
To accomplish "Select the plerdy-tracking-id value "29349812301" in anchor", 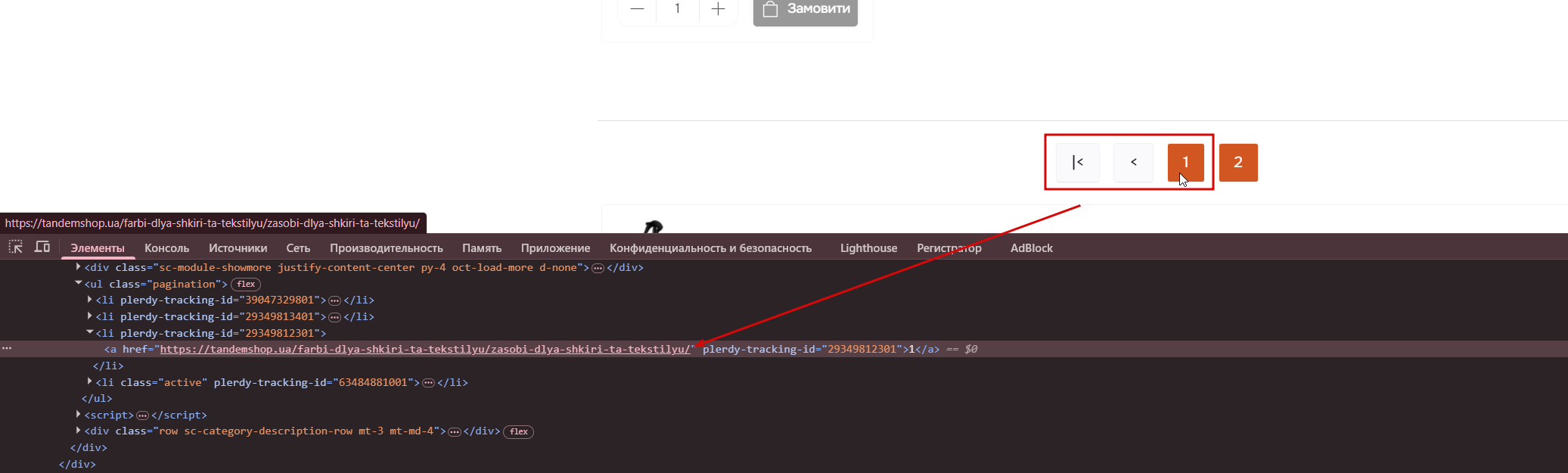I will tap(862, 349).
